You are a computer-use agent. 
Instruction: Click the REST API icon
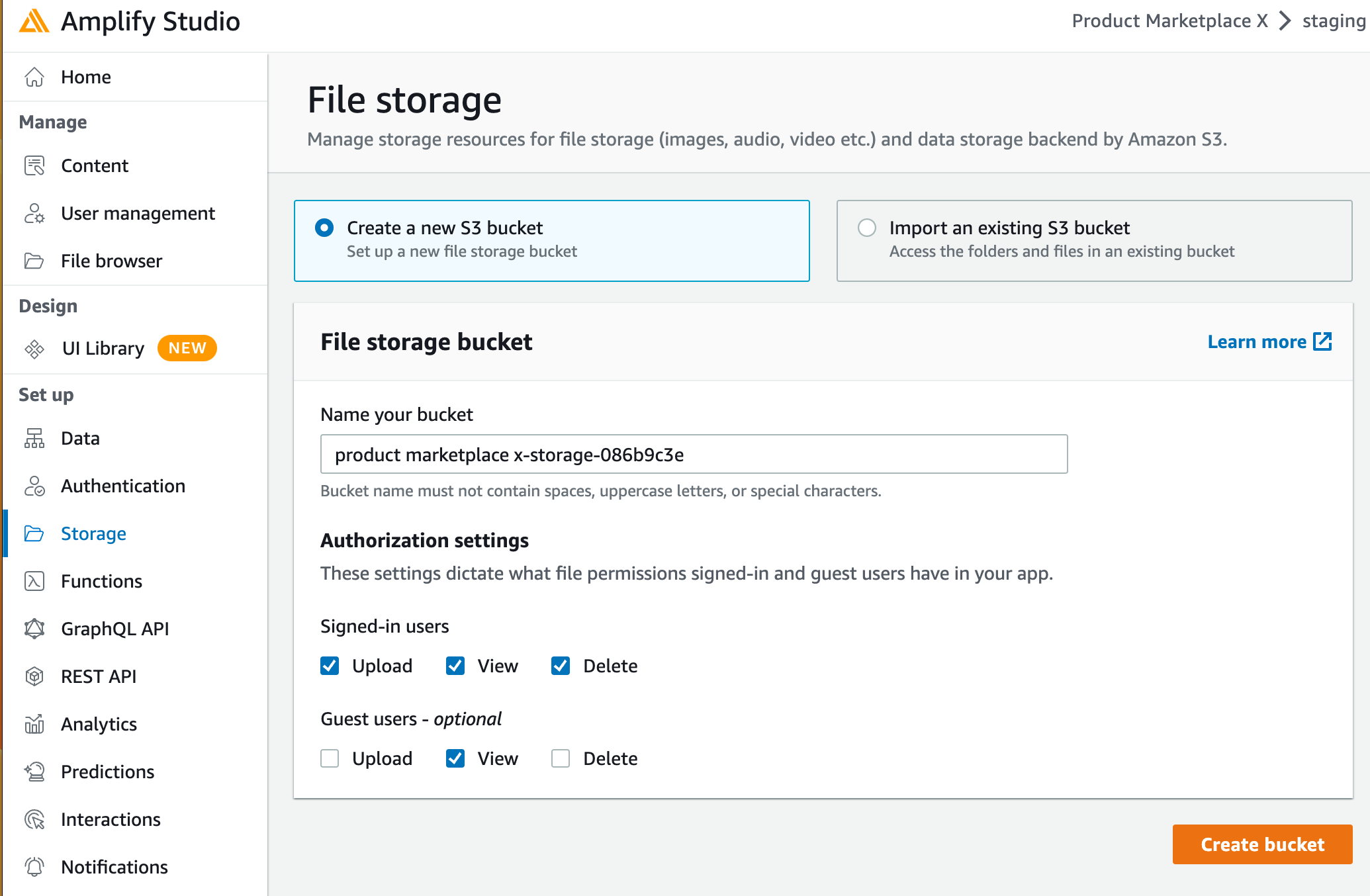34,676
